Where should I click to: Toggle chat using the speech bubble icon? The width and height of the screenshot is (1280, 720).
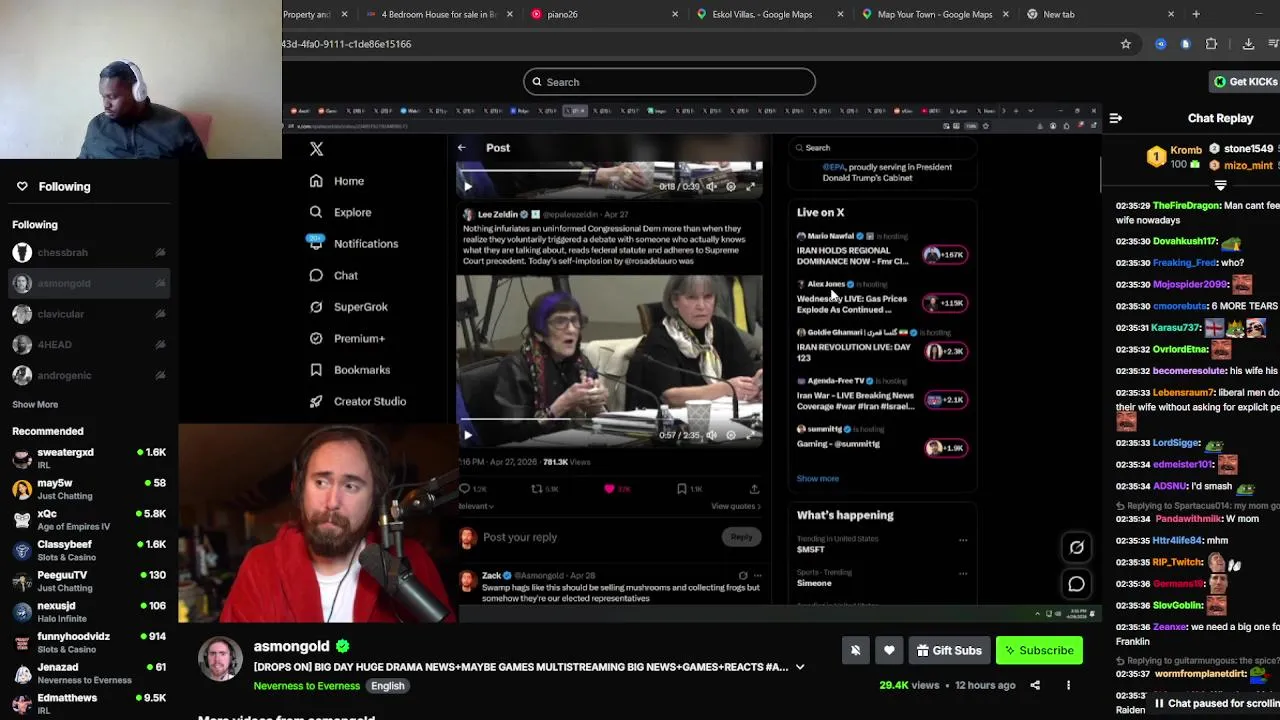tap(1076, 584)
